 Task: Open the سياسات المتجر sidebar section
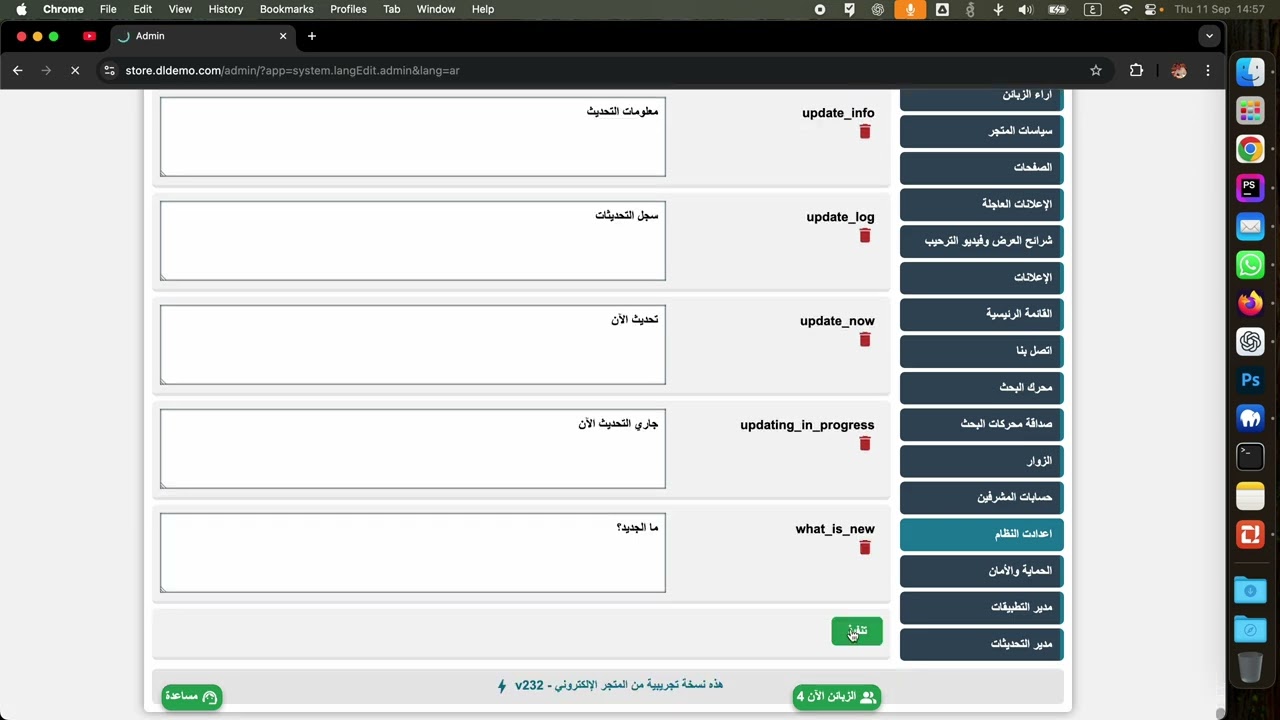click(x=982, y=131)
